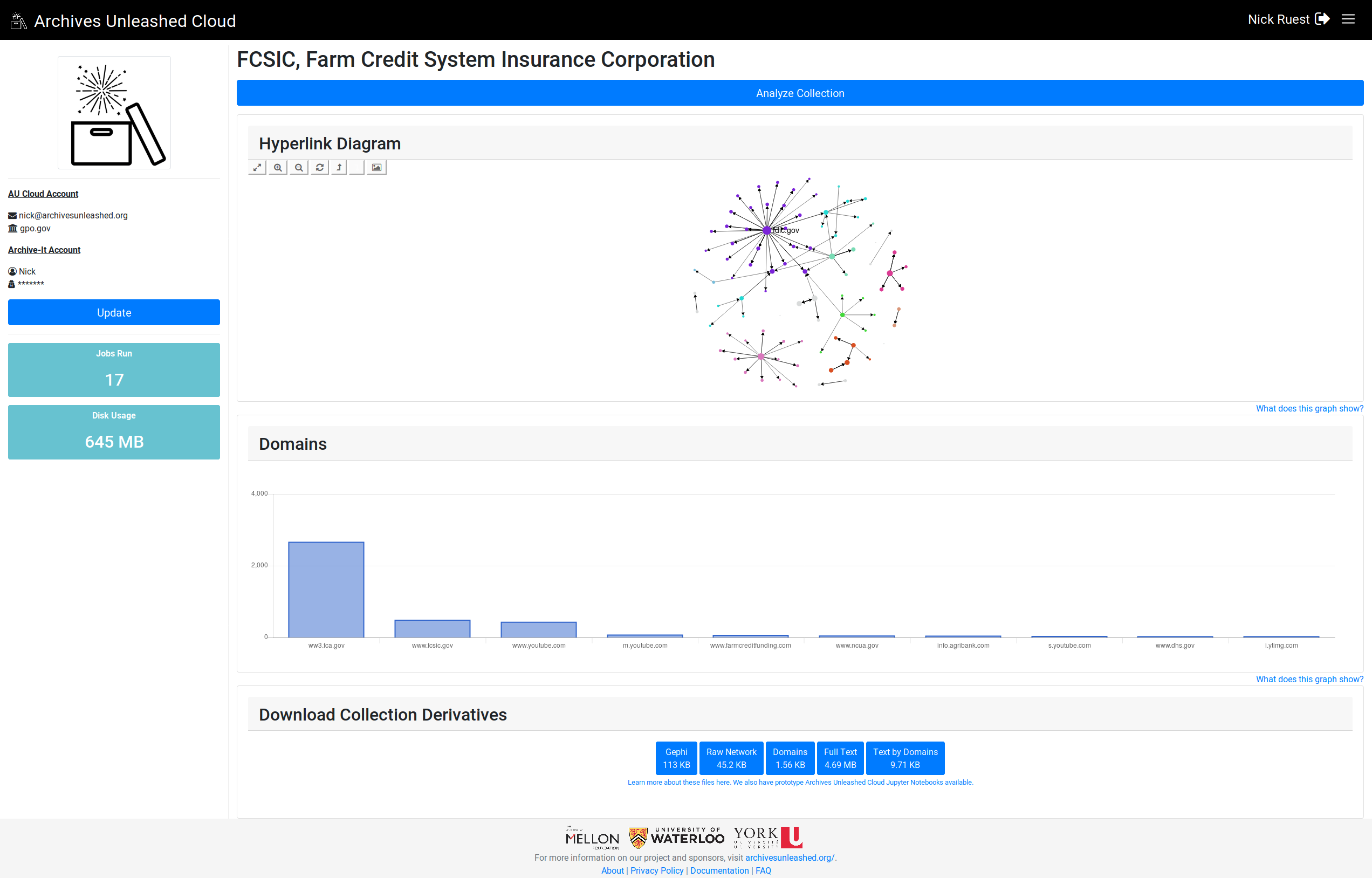Open the FAQ footer link
Screen dimensions: 1372x878
pyautogui.click(x=763, y=870)
